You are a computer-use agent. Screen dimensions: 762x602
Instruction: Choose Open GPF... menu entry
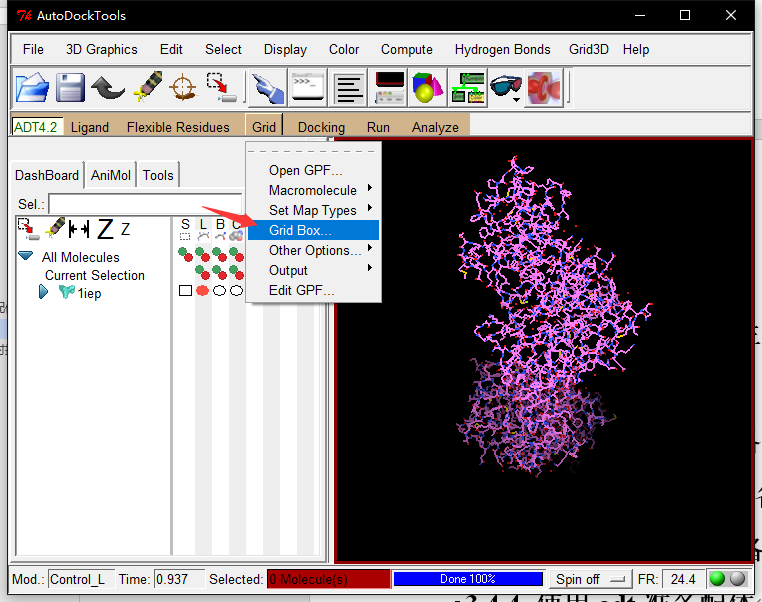pos(313,170)
